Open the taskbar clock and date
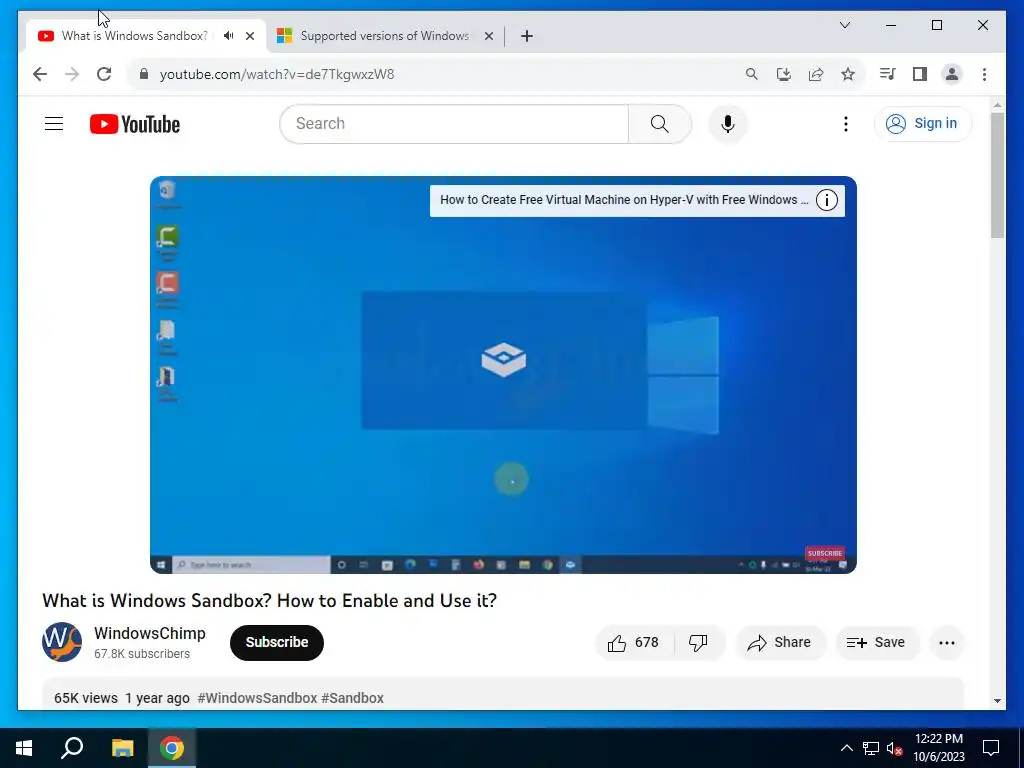Screen dimensions: 1024x768 click(938, 748)
